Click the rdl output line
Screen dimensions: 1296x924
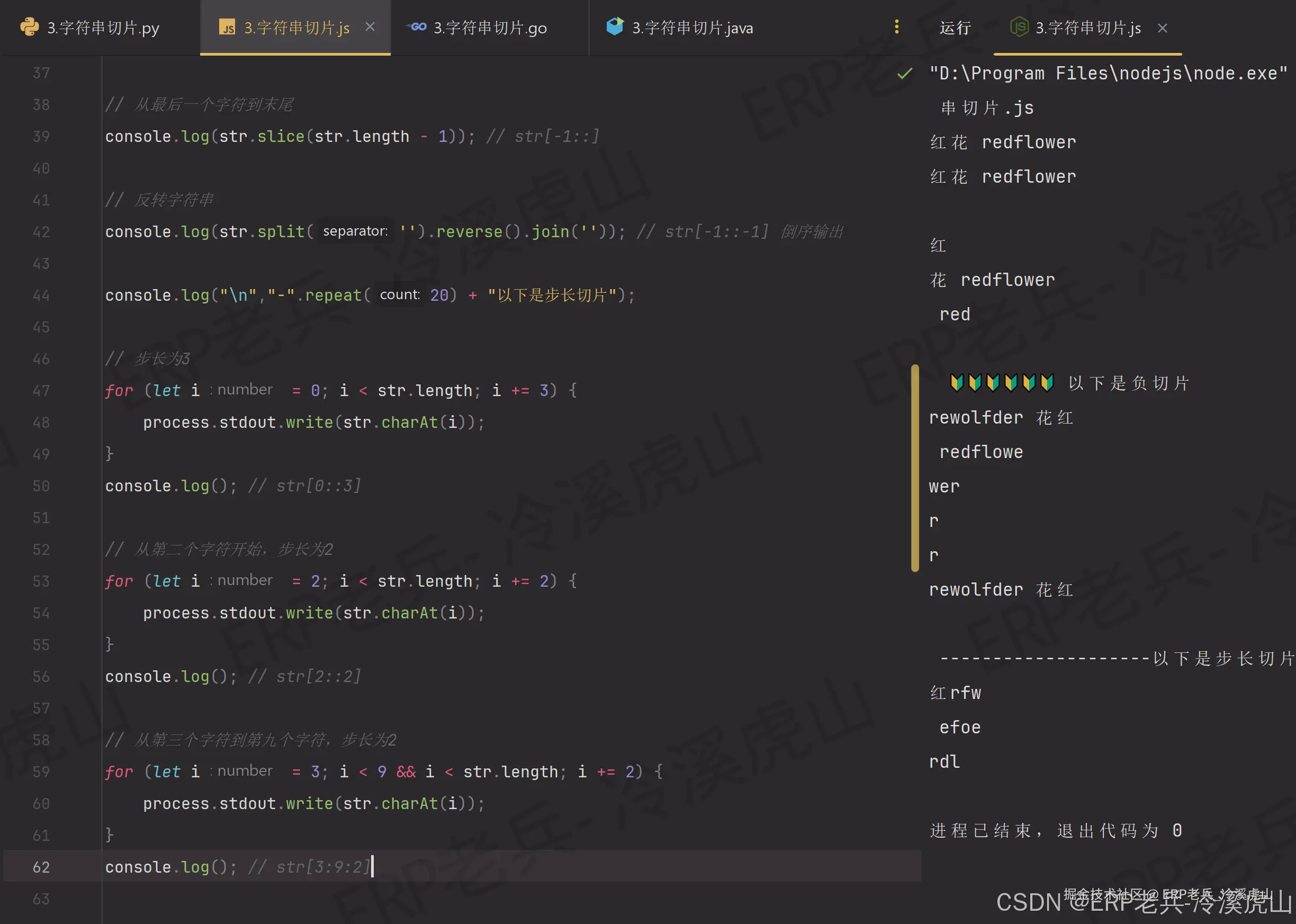tap(944, 762)
